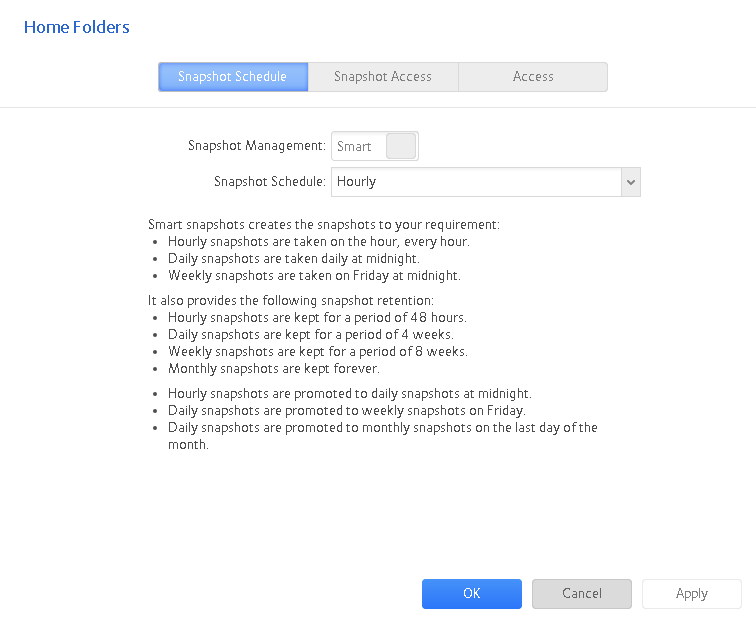Viewport: 756px width, 623px height.
Task: Click the 'It also provides the following' heading text
Action: (x=290, y=300)
